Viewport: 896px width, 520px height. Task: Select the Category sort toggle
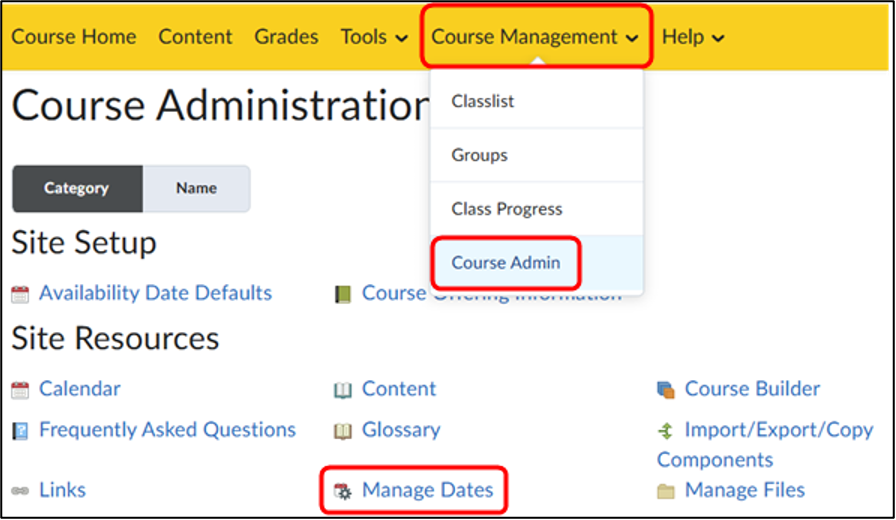click(77, 189)
